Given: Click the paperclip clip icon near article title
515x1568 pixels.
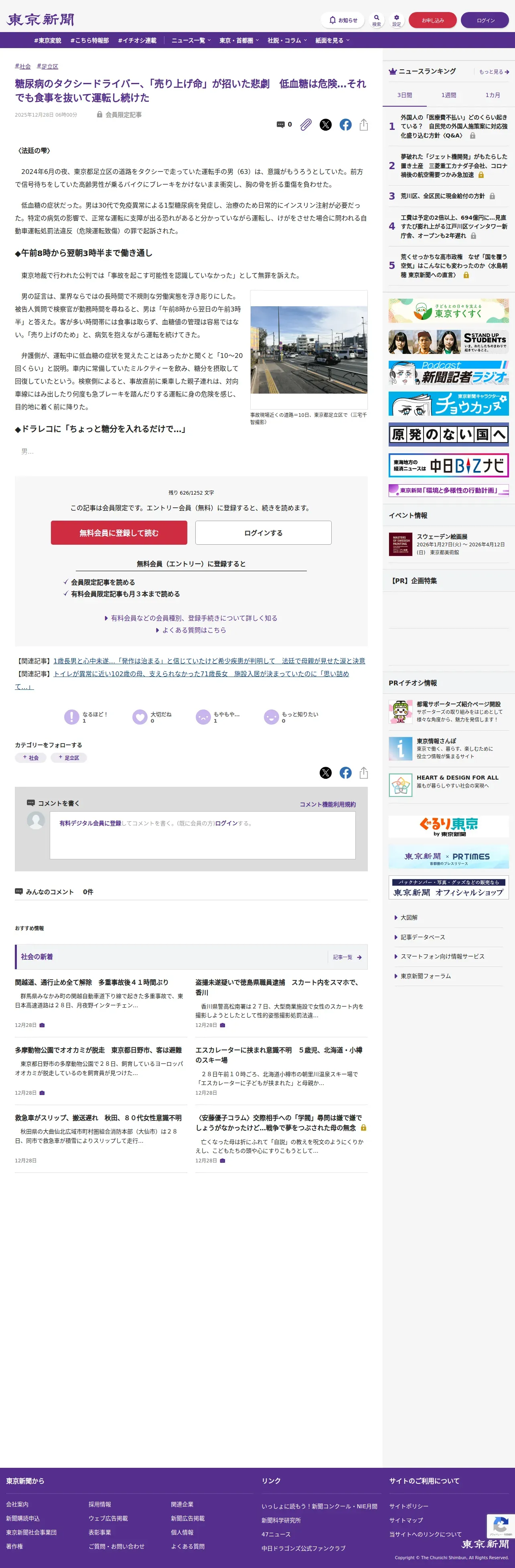Looking at the screenshot, I should click(x=306, y=124).
